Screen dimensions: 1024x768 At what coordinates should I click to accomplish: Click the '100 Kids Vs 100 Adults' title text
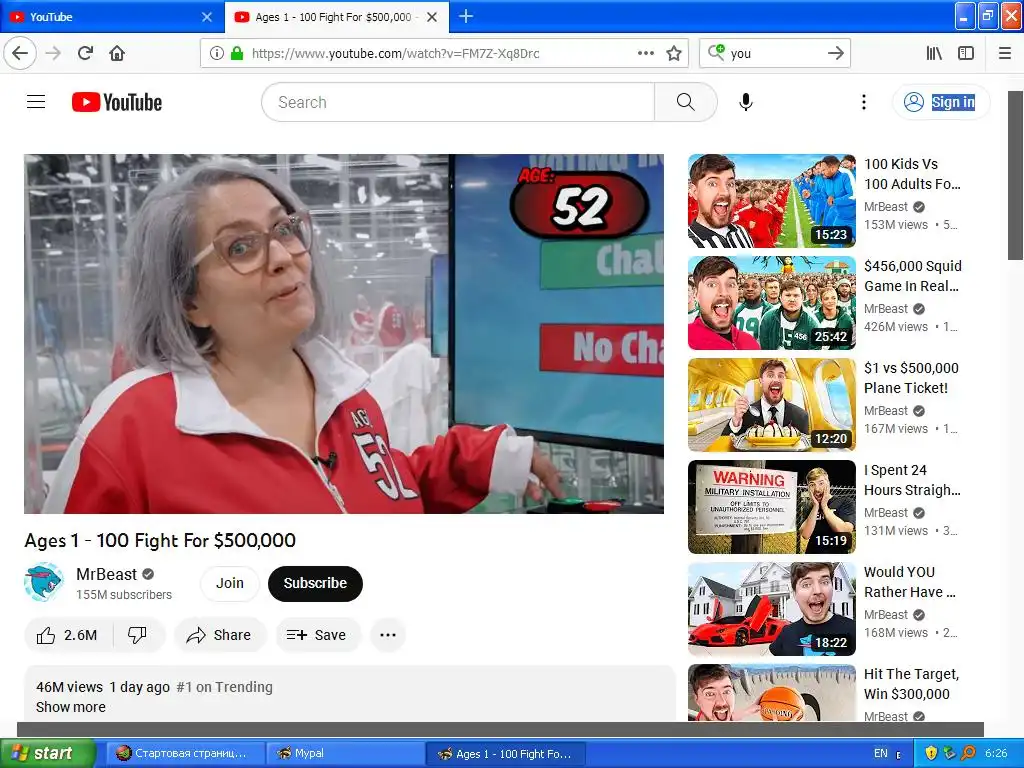pos(912,174)
